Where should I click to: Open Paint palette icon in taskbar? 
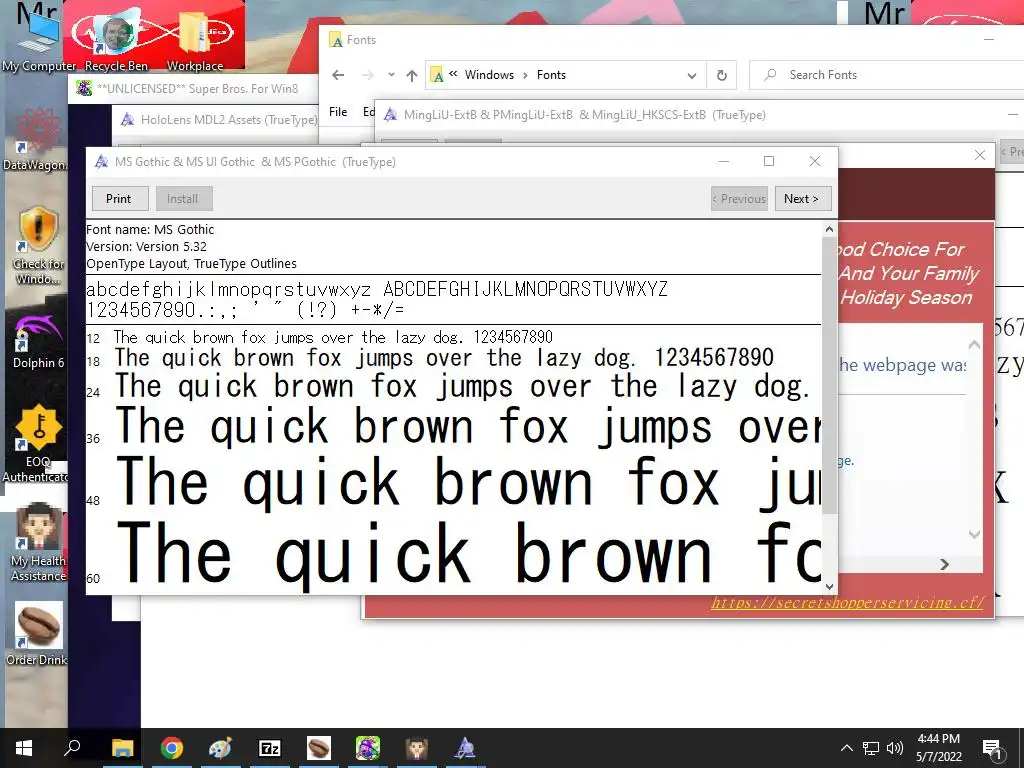221,748
